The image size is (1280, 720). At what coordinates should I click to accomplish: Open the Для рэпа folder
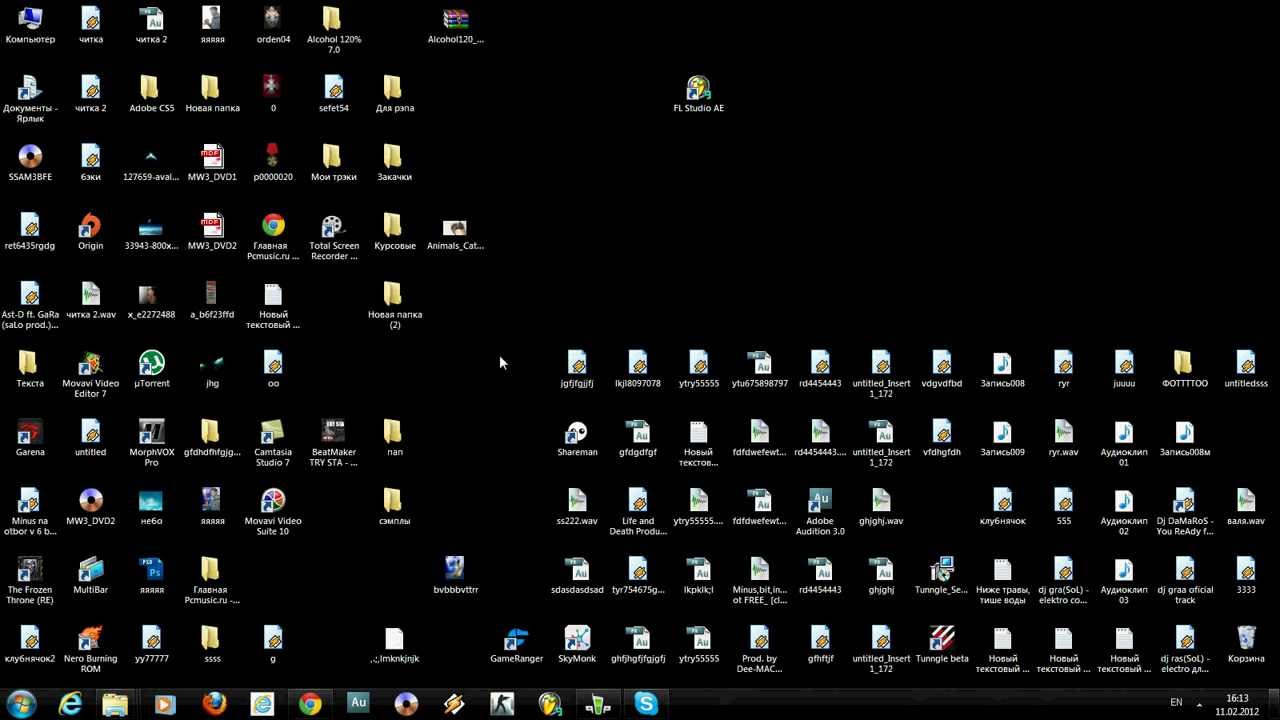pos(394,95)
